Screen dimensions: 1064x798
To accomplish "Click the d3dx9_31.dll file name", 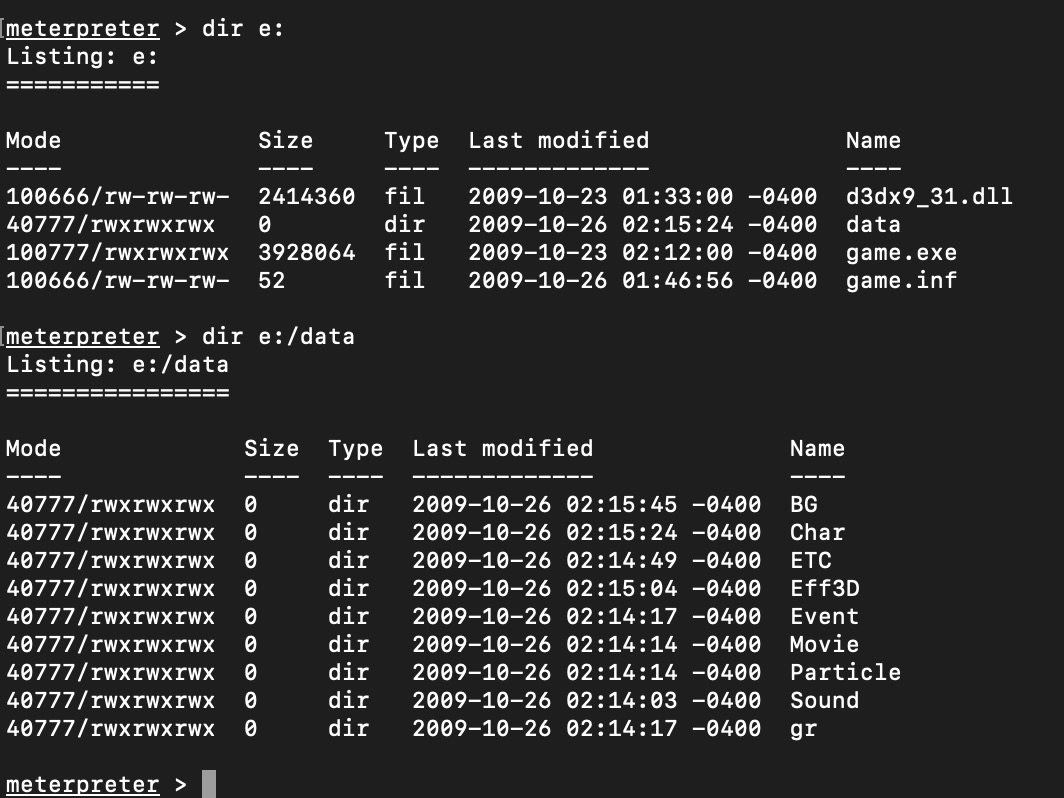I will tap(929, 197).
